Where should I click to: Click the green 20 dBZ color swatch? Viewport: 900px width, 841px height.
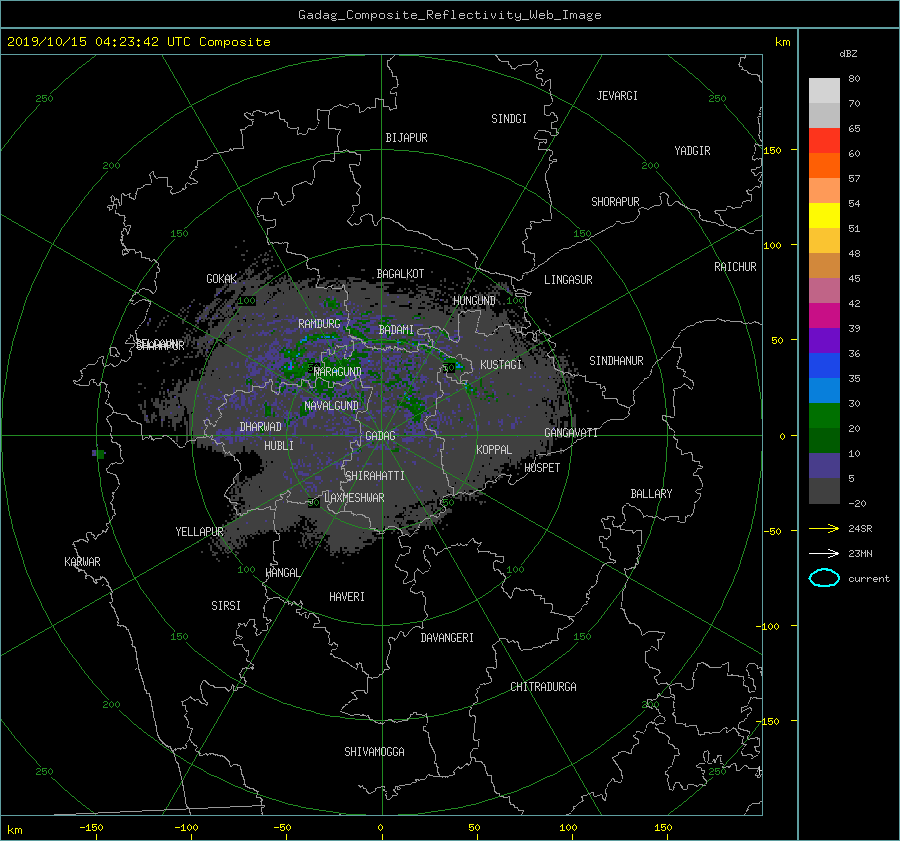824,416
